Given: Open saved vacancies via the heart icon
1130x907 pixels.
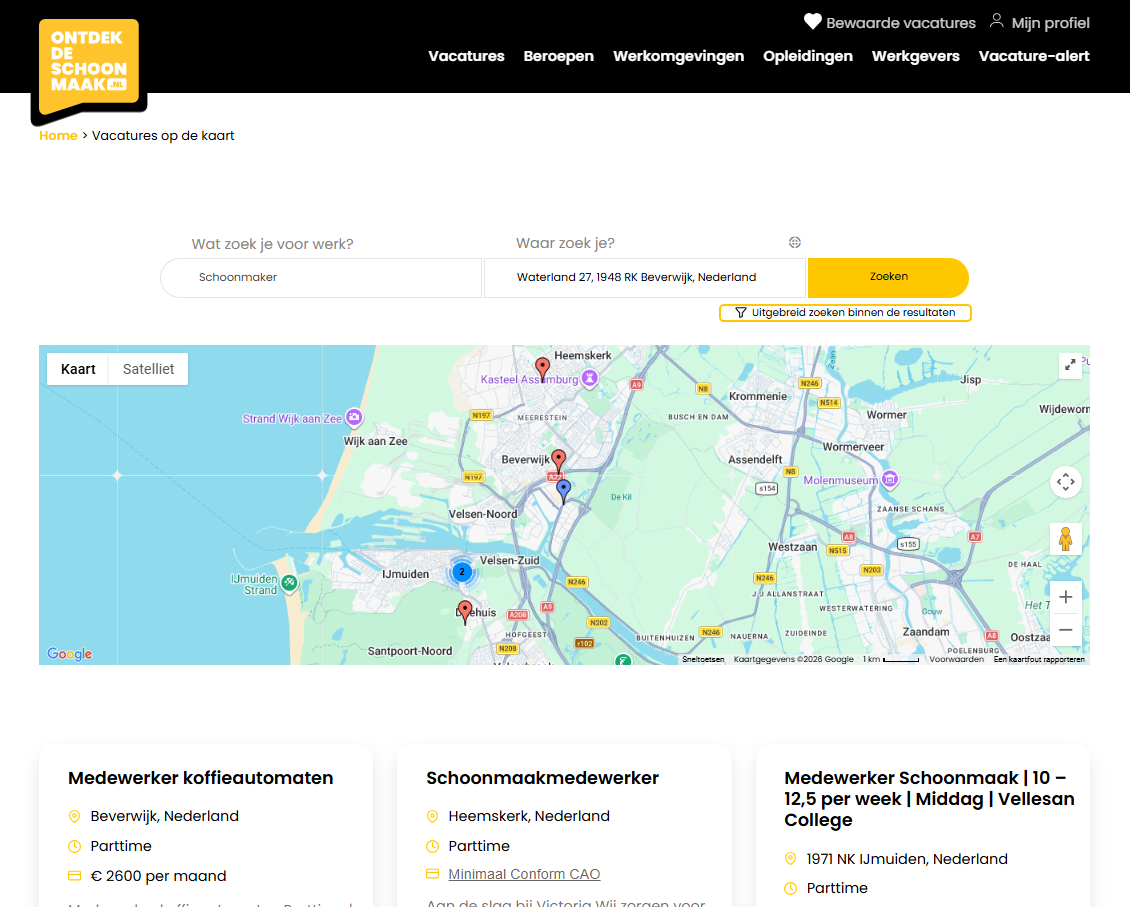Looking at the screenshot, I should click(812, 21).
